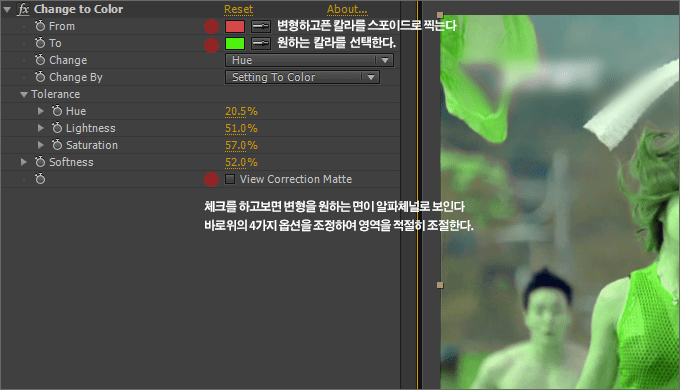Click the lower layer handle in the preview
Screen dimensions: 680x390
coord(440,285)
